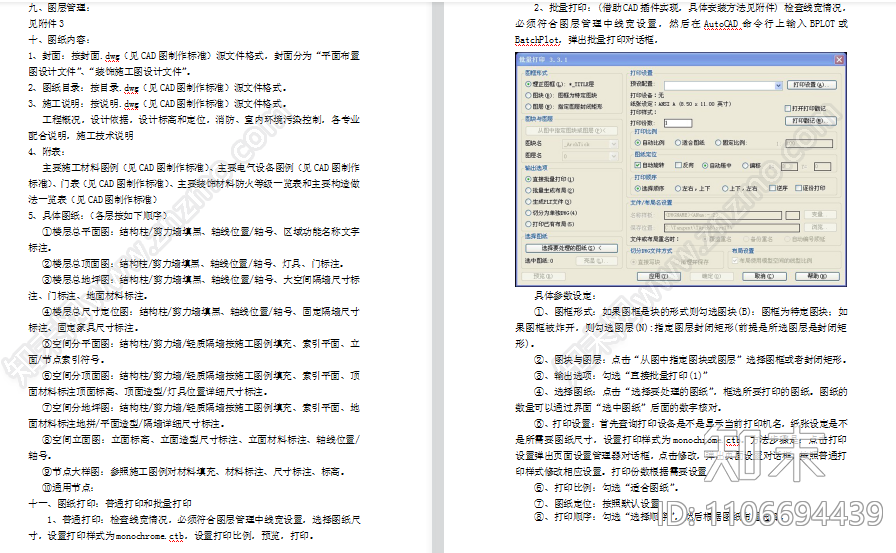Select 偏移 paper positioning radio

tap(745, 166)
